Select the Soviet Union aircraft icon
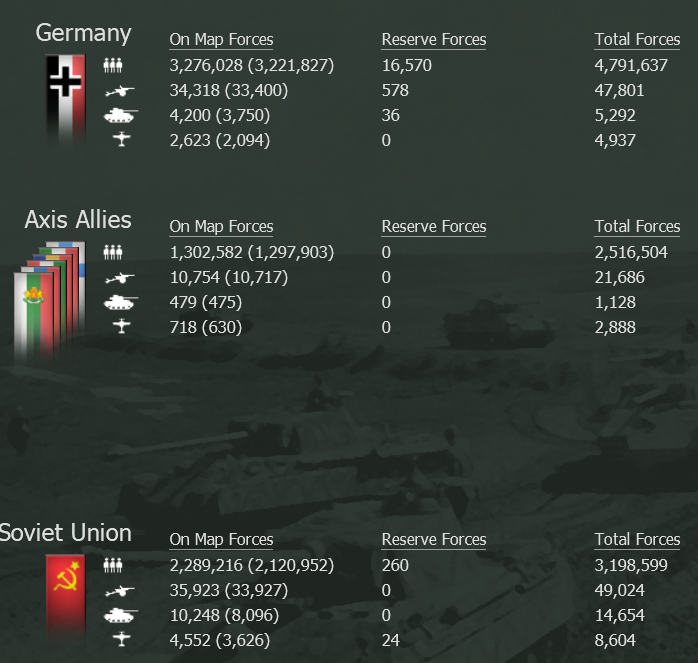Viewport: 698px width, 663px height. [122, 639]
